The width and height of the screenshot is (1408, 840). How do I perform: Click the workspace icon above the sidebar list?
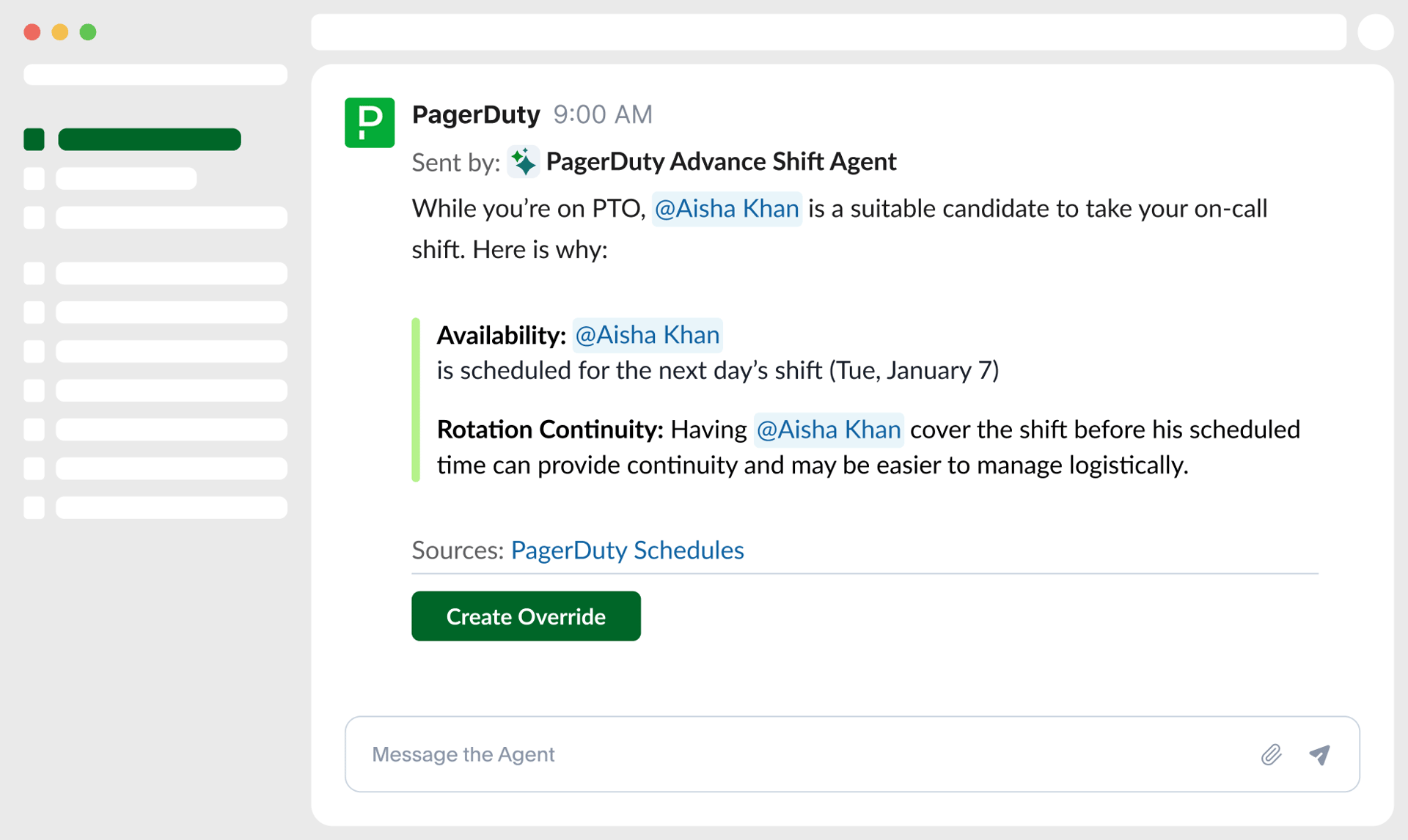pyautogui.click(x=155, y=74)
